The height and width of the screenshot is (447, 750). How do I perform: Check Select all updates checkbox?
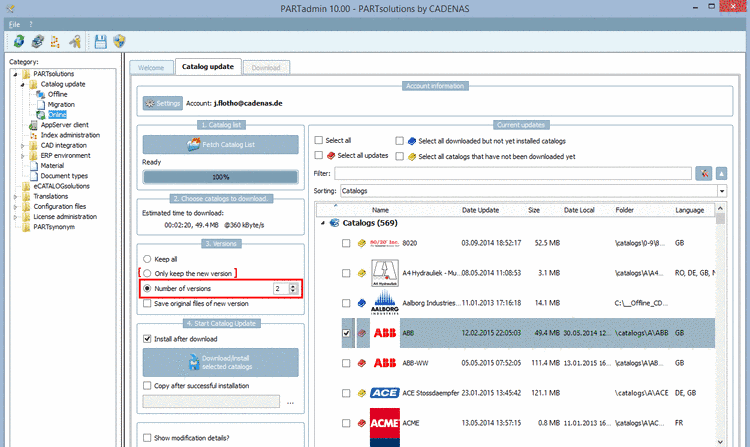point(319,155)
